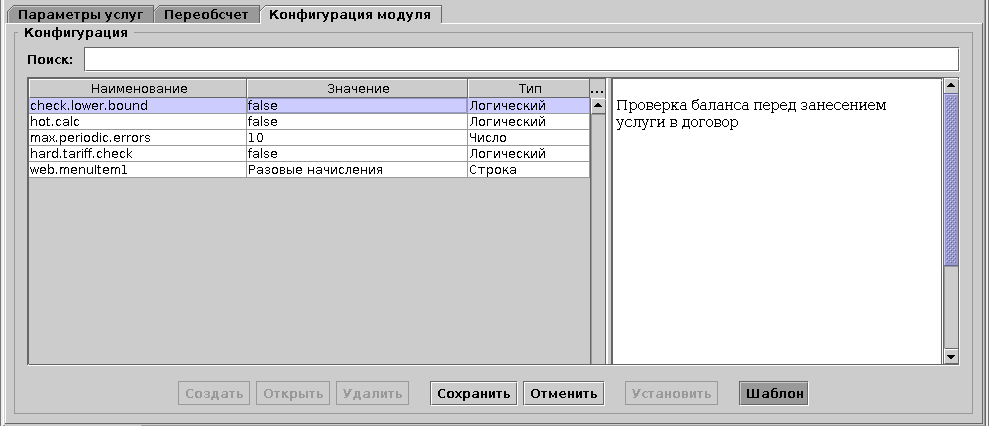The image size is (989, 426).
Task: Click the description panel scrollbar thumb
Action: pos(951,180)
